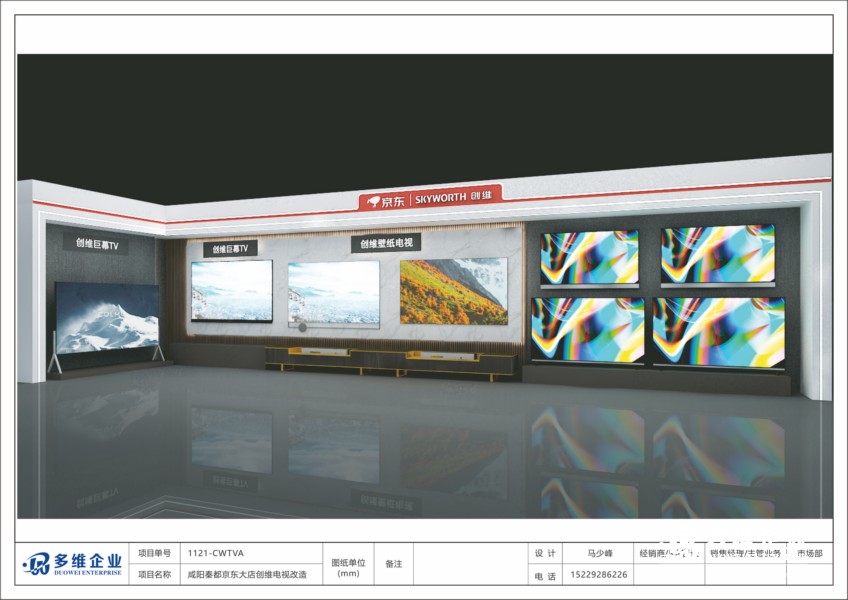Image resolution: width=848 pixels, height=600 pixels.
Task: Click the low TV cabinet with gold trim
Action: tap(390, 362)
